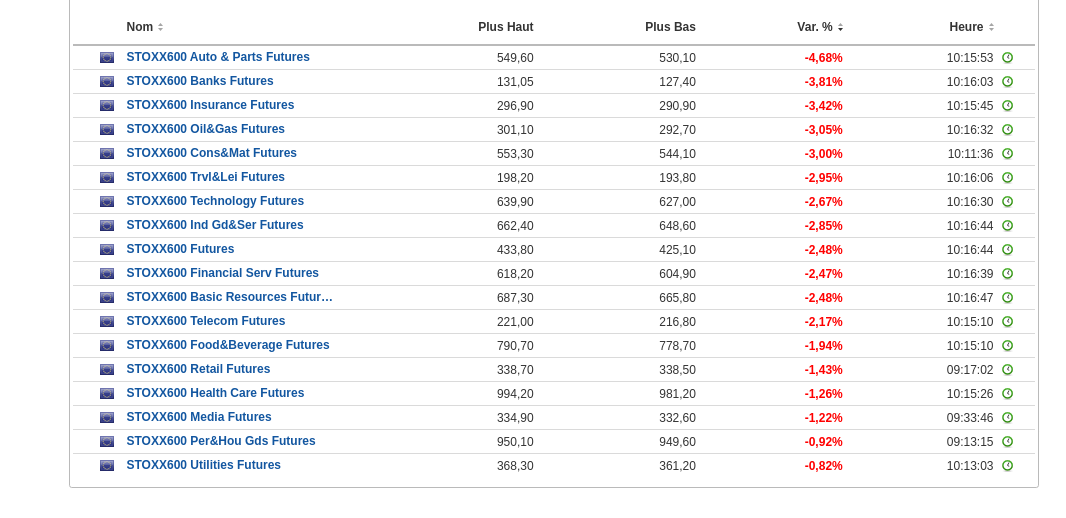This screenshot has height=518, width=1066.
Task: Click the Plus Haut column header
Action: coord(505,27)
